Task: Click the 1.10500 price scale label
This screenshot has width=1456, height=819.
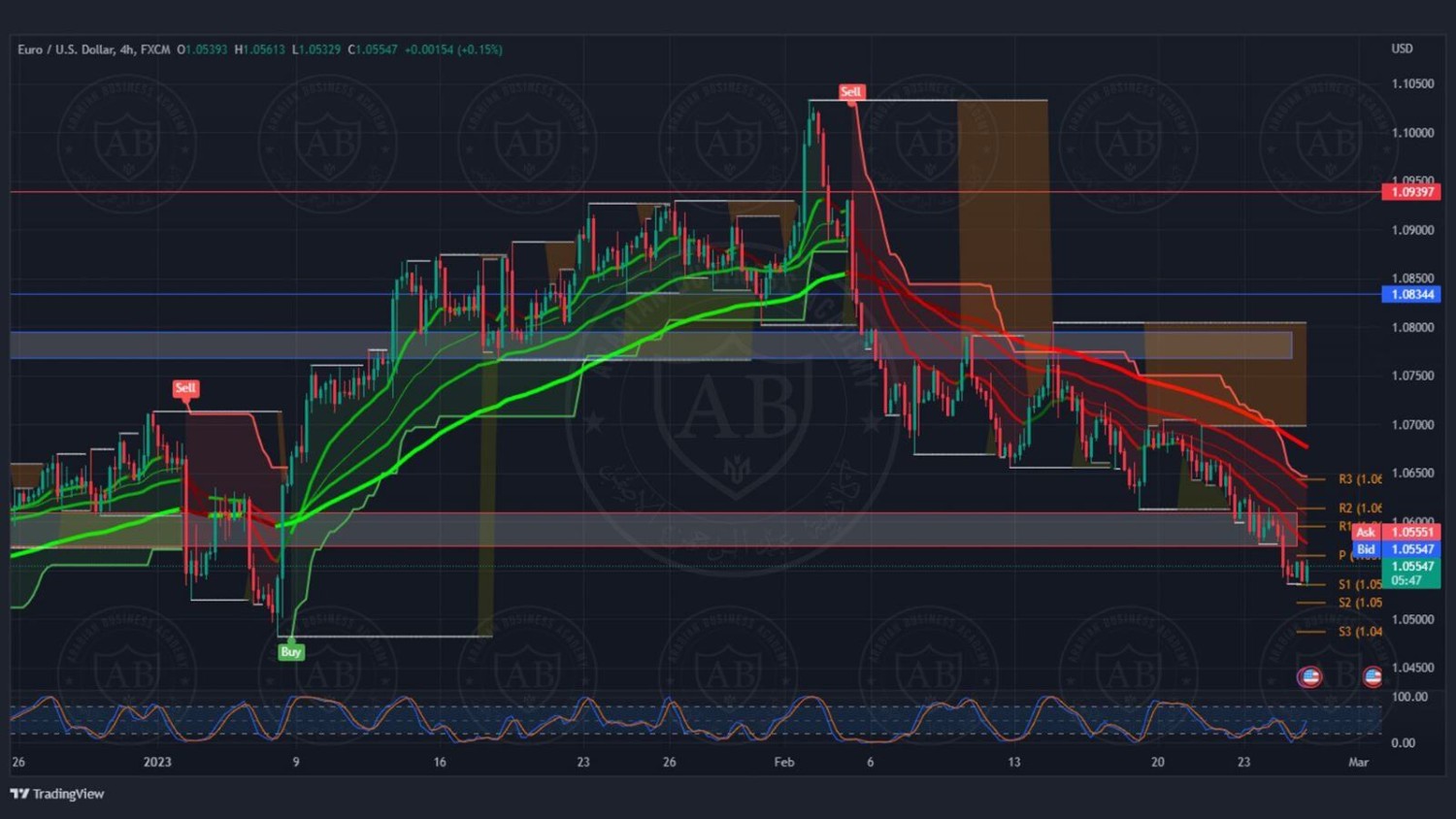Action: [x=1412, y=84]
